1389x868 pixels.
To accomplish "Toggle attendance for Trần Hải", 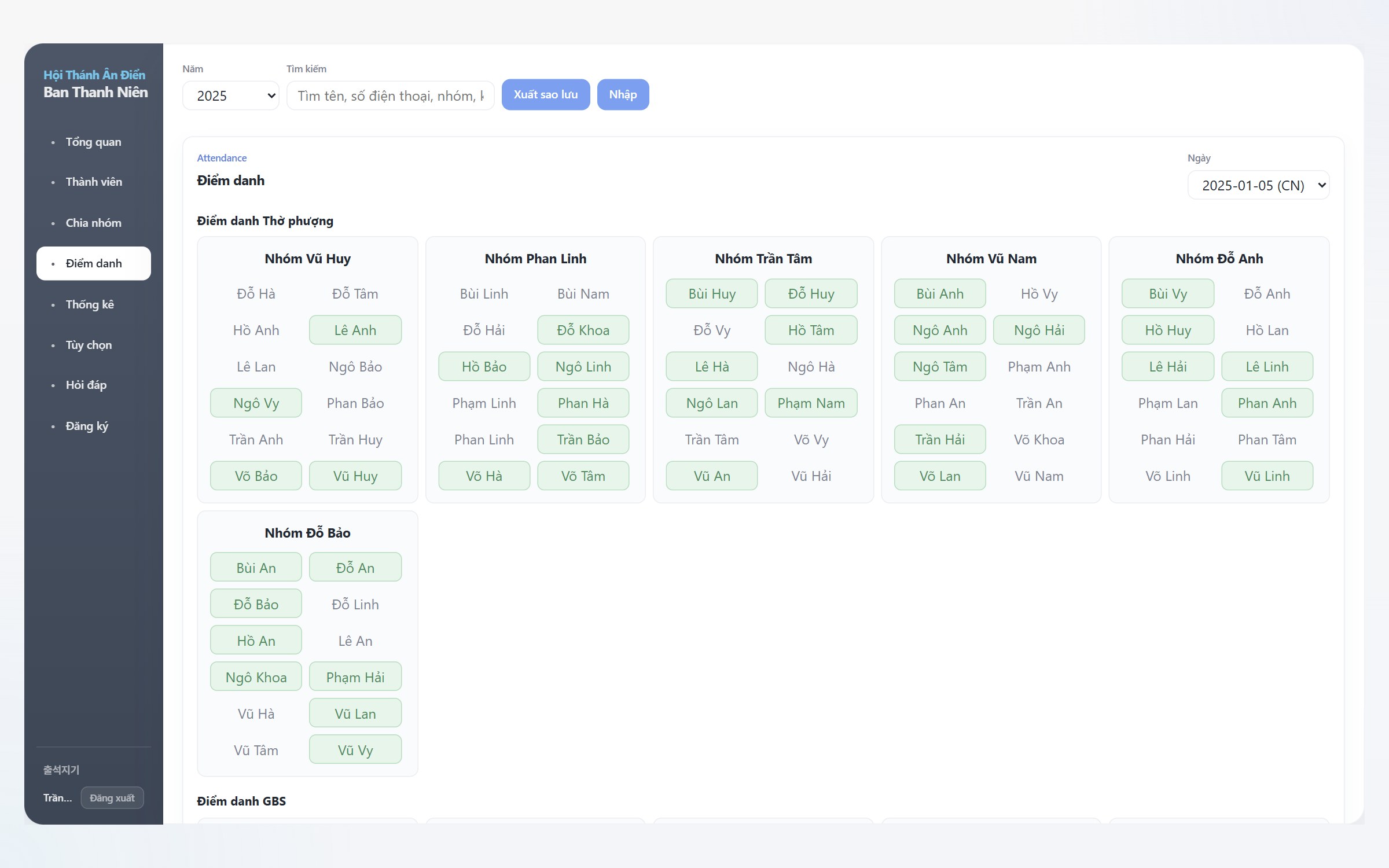I will coord(940,439).
